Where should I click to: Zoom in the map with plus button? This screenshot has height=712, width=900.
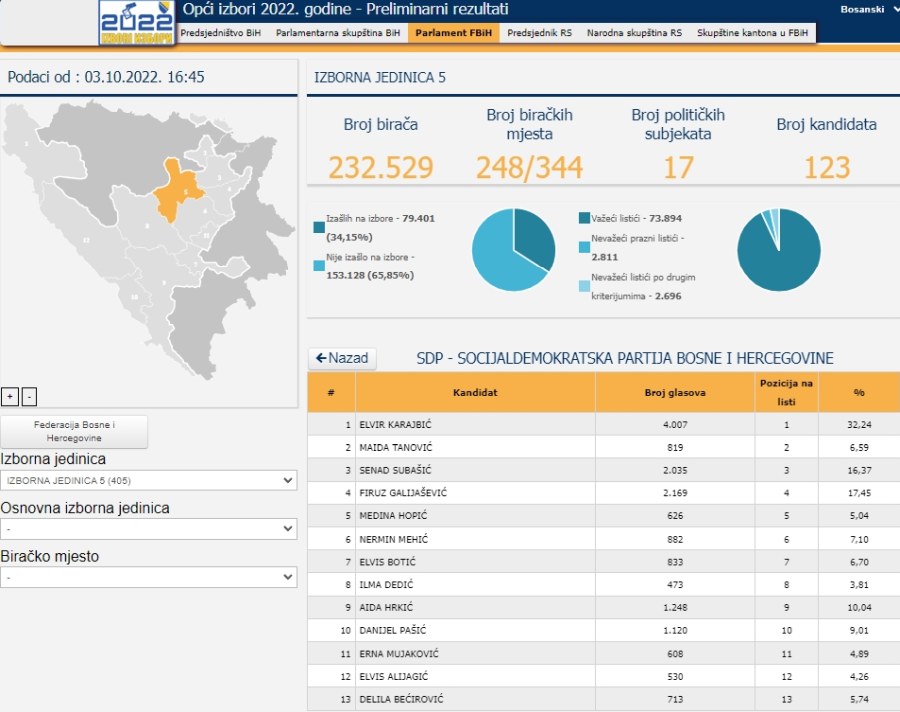click(10, 396)
